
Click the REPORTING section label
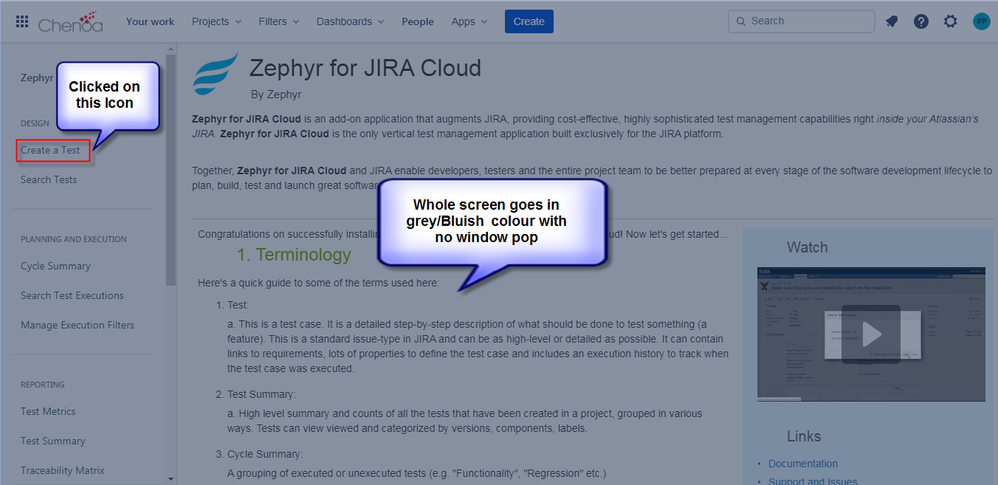[43, 384]
